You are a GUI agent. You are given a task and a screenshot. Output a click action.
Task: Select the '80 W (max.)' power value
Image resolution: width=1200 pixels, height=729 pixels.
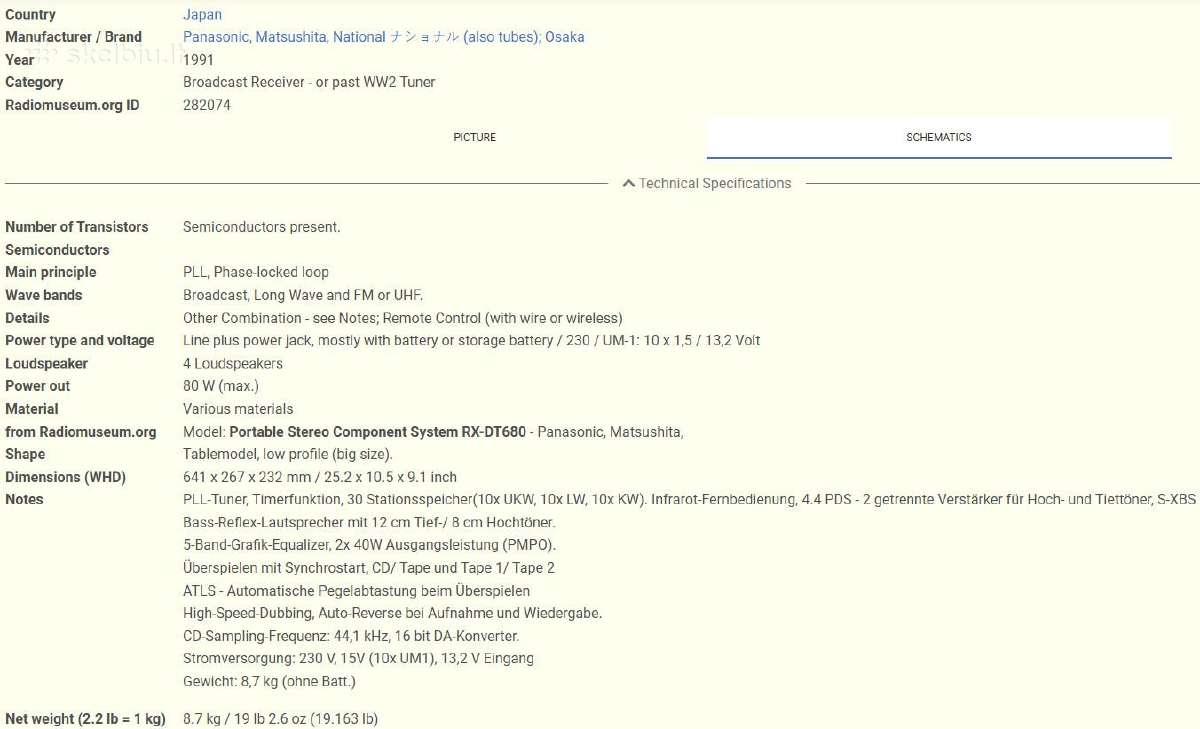coord(220,386)
